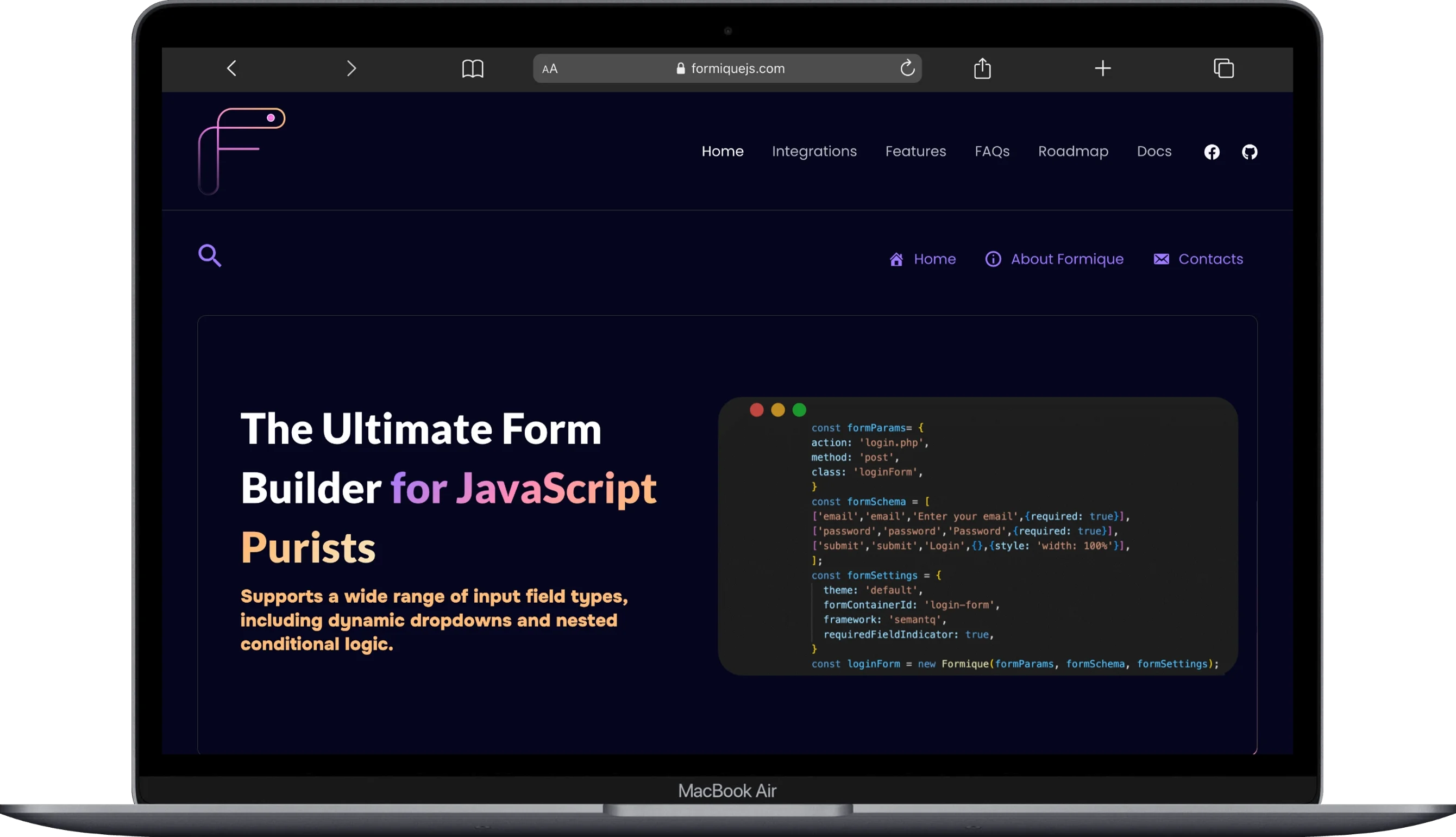
Task: Open the Docs nav item
Action: tap(1154, 151)
